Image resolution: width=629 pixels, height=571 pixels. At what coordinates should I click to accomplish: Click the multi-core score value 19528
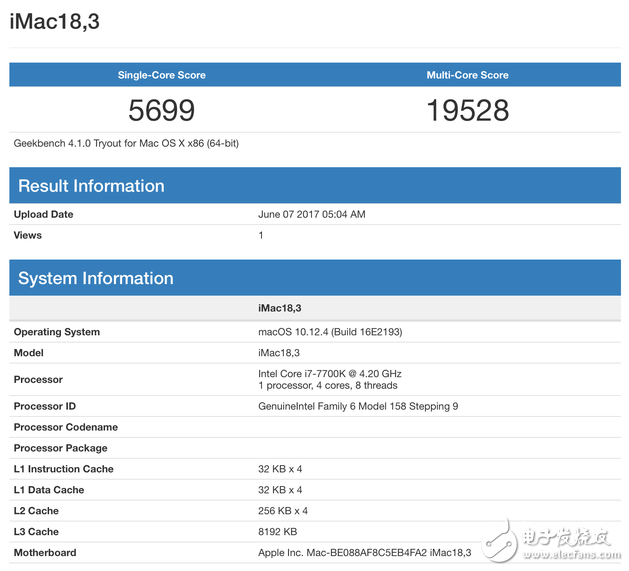tap(467, 110)
